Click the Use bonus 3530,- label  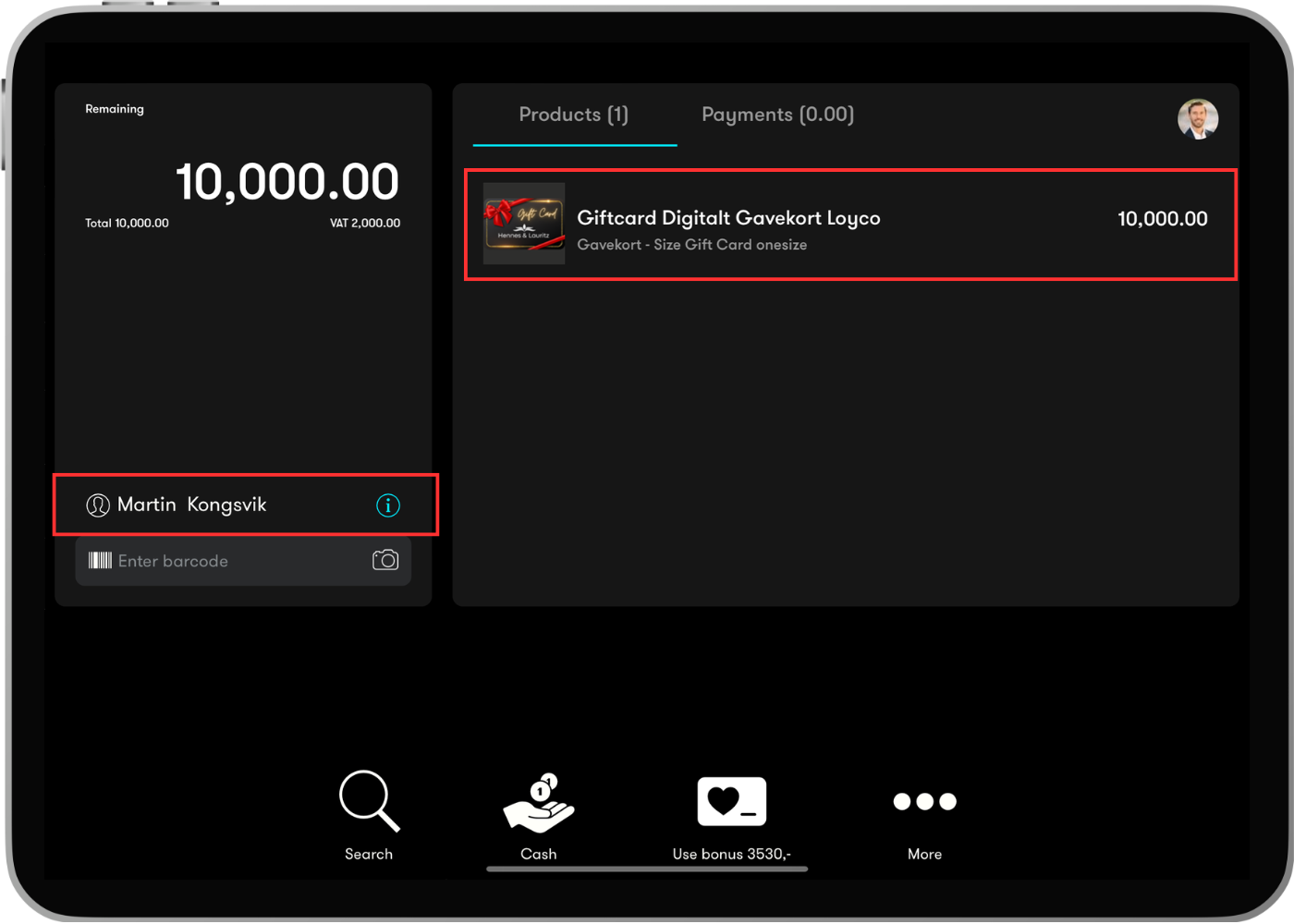coord(731,854)
